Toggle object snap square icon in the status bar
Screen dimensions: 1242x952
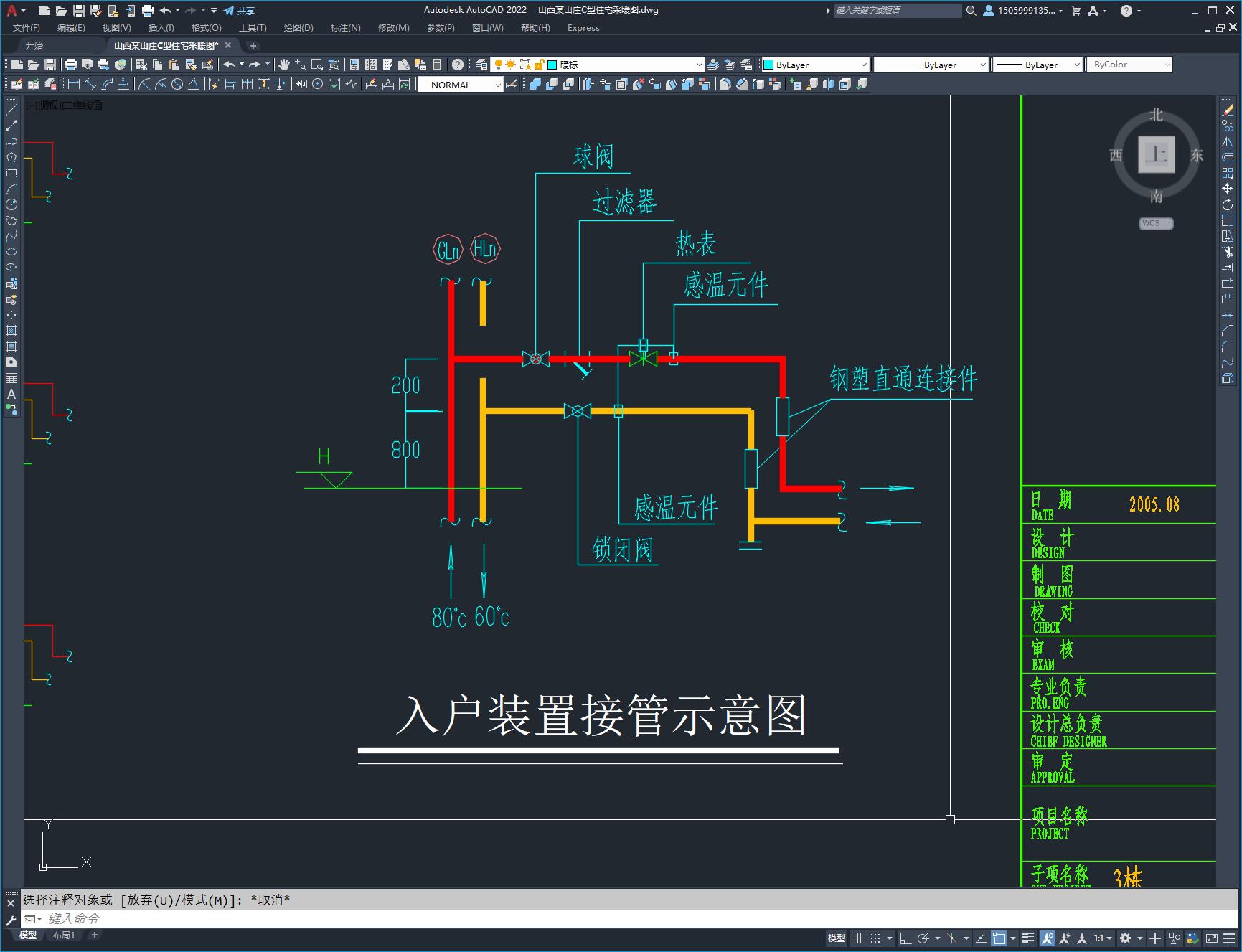point(999,938)
